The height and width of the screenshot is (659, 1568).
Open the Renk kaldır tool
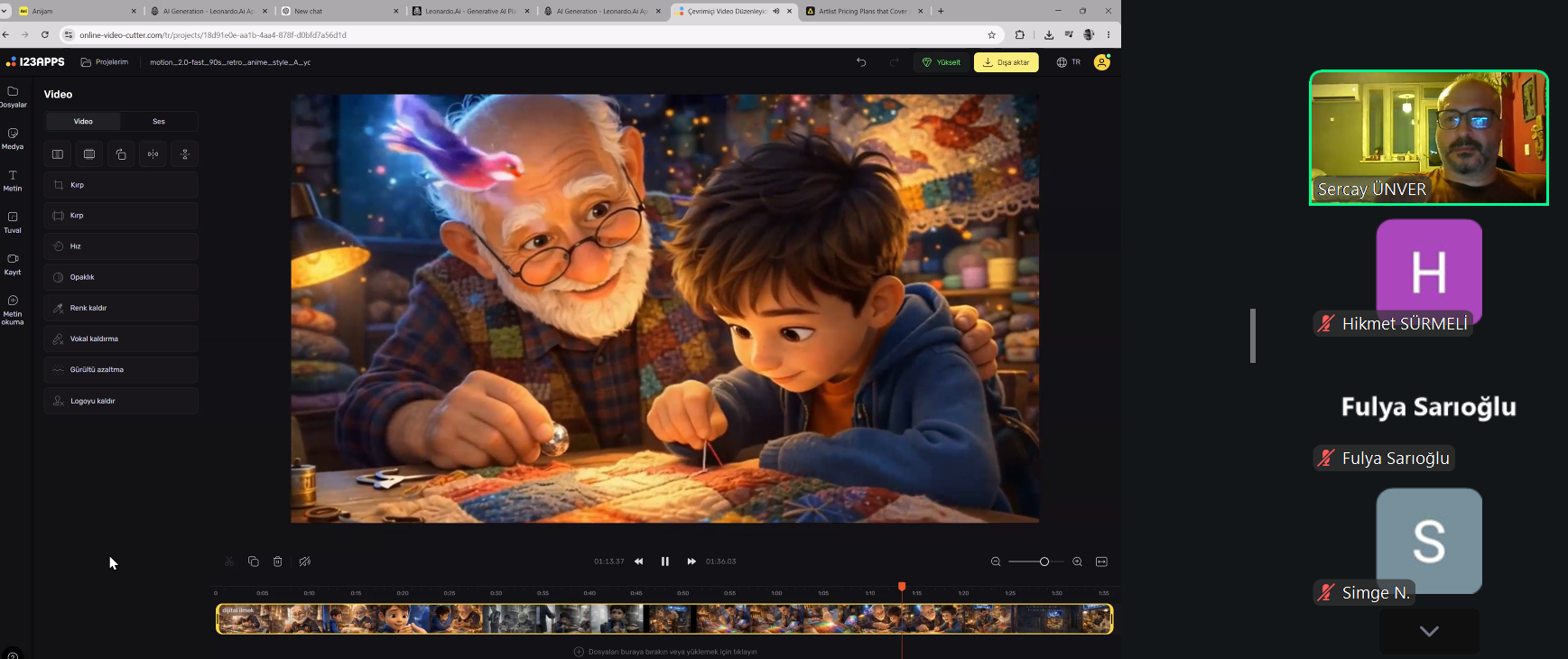click(x=121, y=308)
